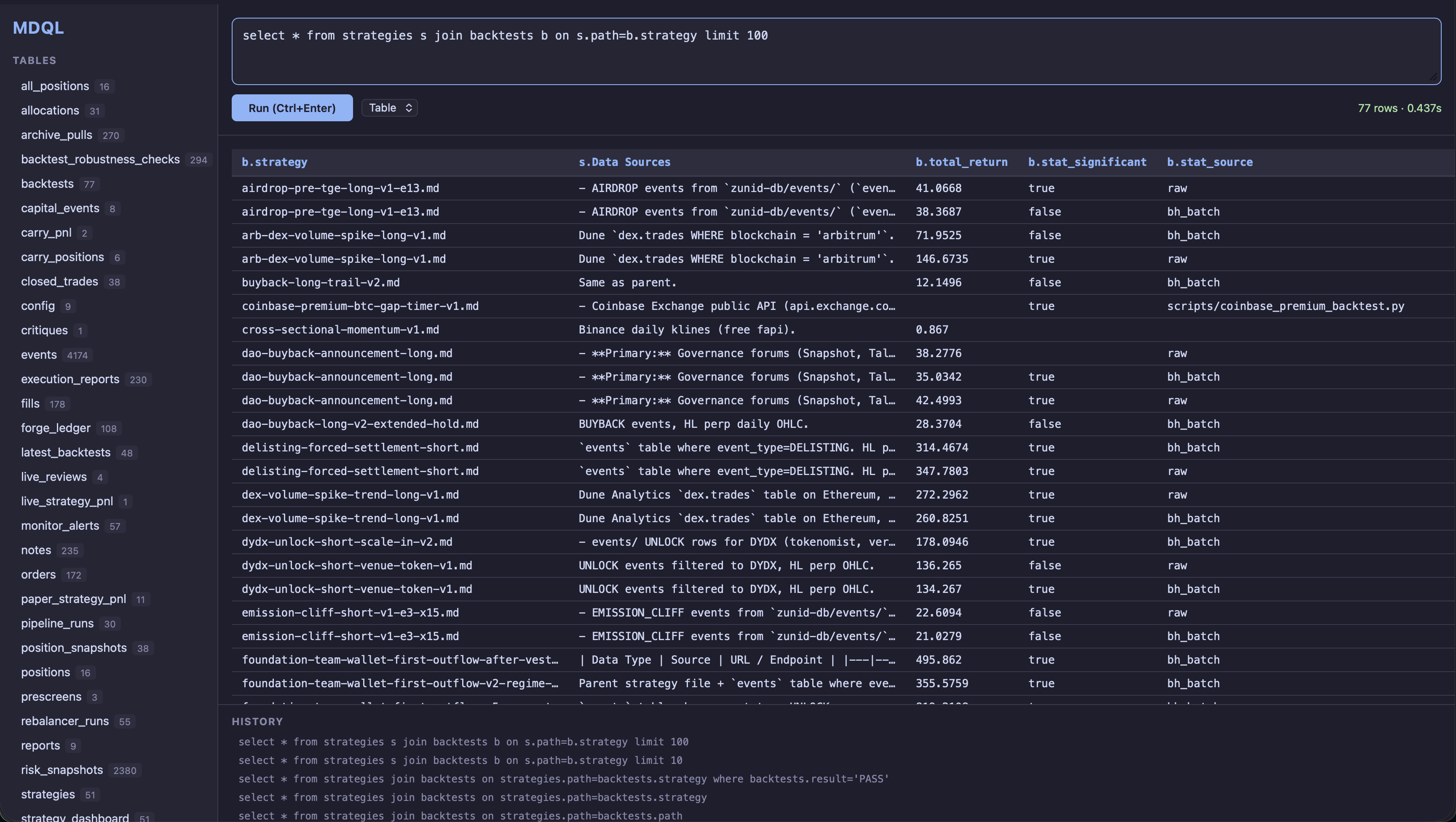Open the capital_events table
The image size is (1456, 822).
tap(60, 208)
